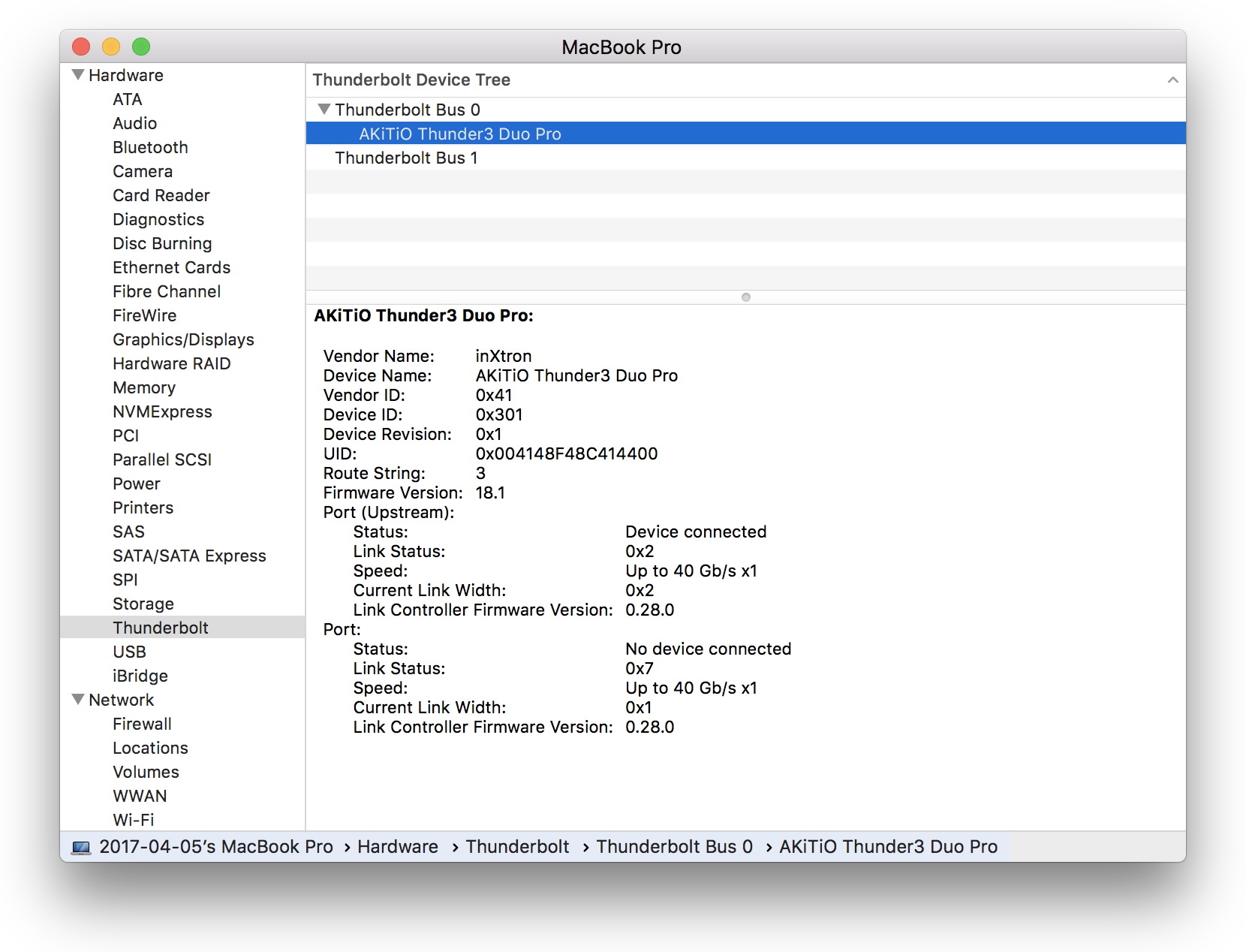Click the yellow minimize window button

point(111,47)
